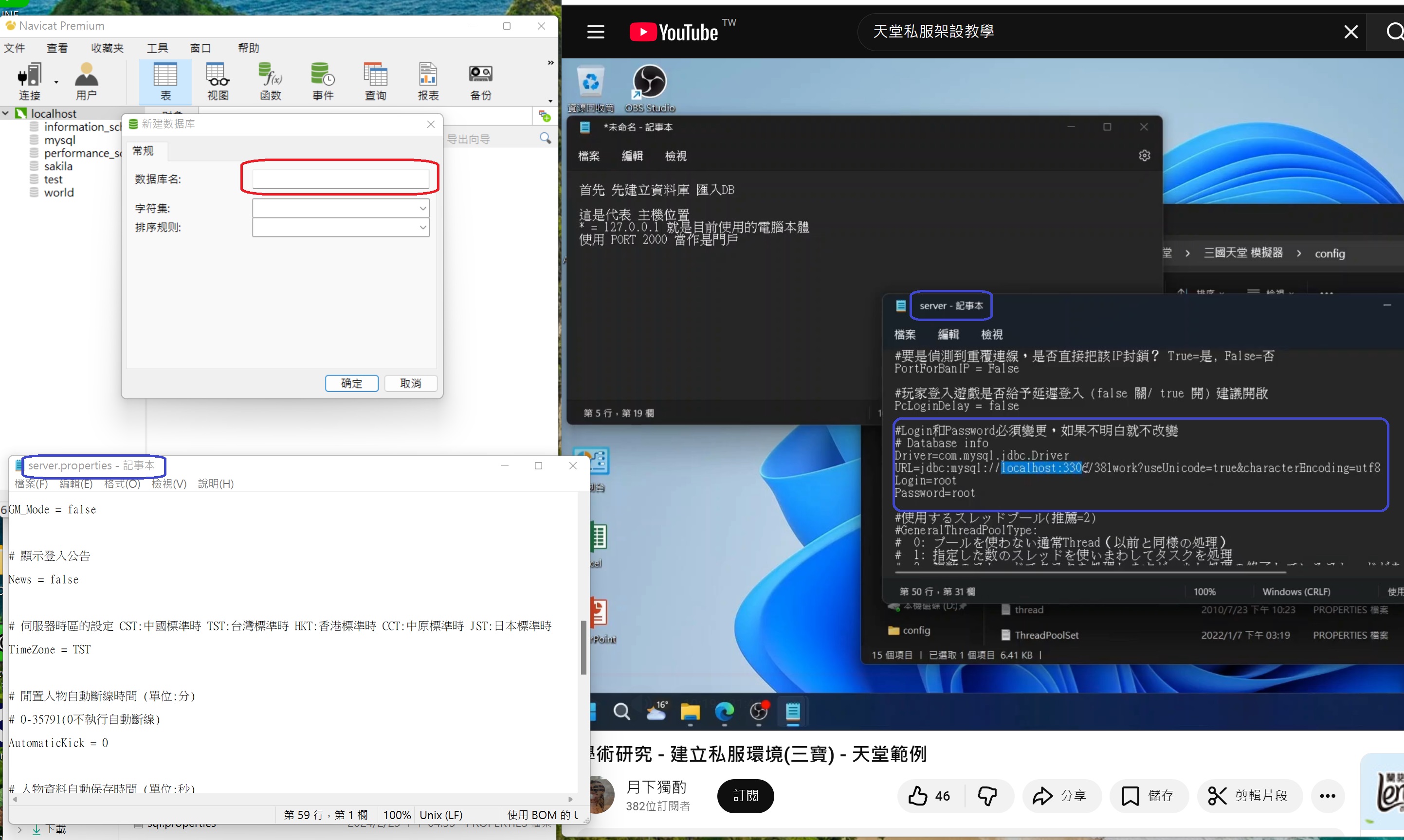Dislike the video with thumbs down

point(987,796)
